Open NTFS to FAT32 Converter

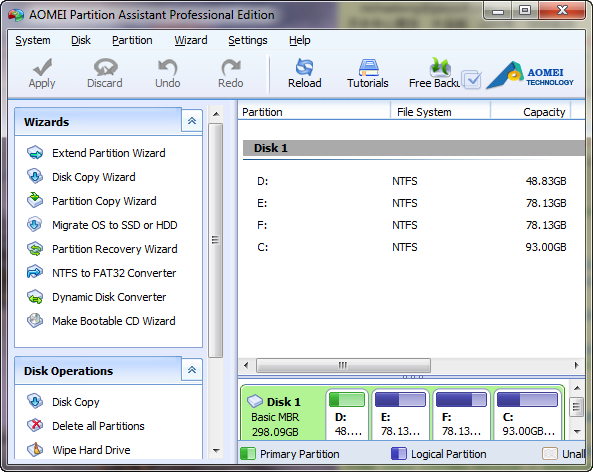[114, 273]
